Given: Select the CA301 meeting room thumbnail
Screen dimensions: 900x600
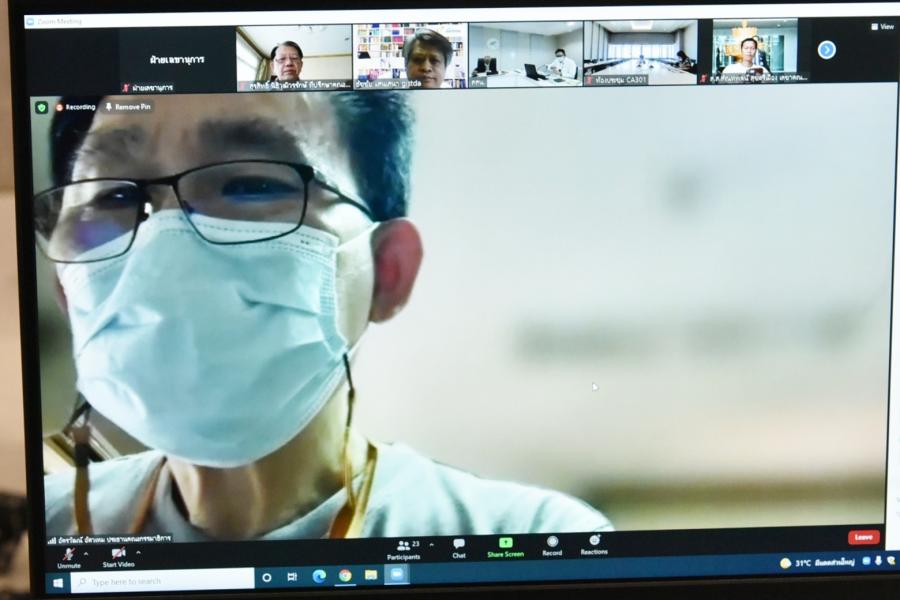Looking at the screenshot, I should point(640,54).
